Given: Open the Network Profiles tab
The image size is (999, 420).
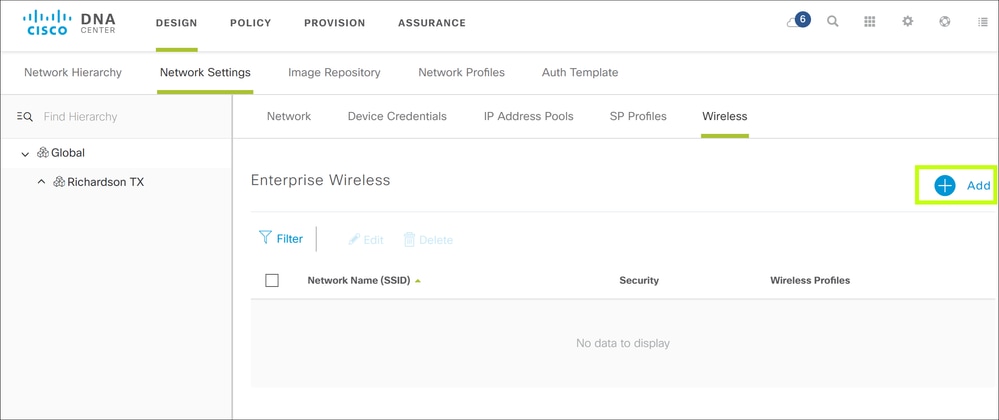Looking at the screenshot, I should (x=461, y=72).
